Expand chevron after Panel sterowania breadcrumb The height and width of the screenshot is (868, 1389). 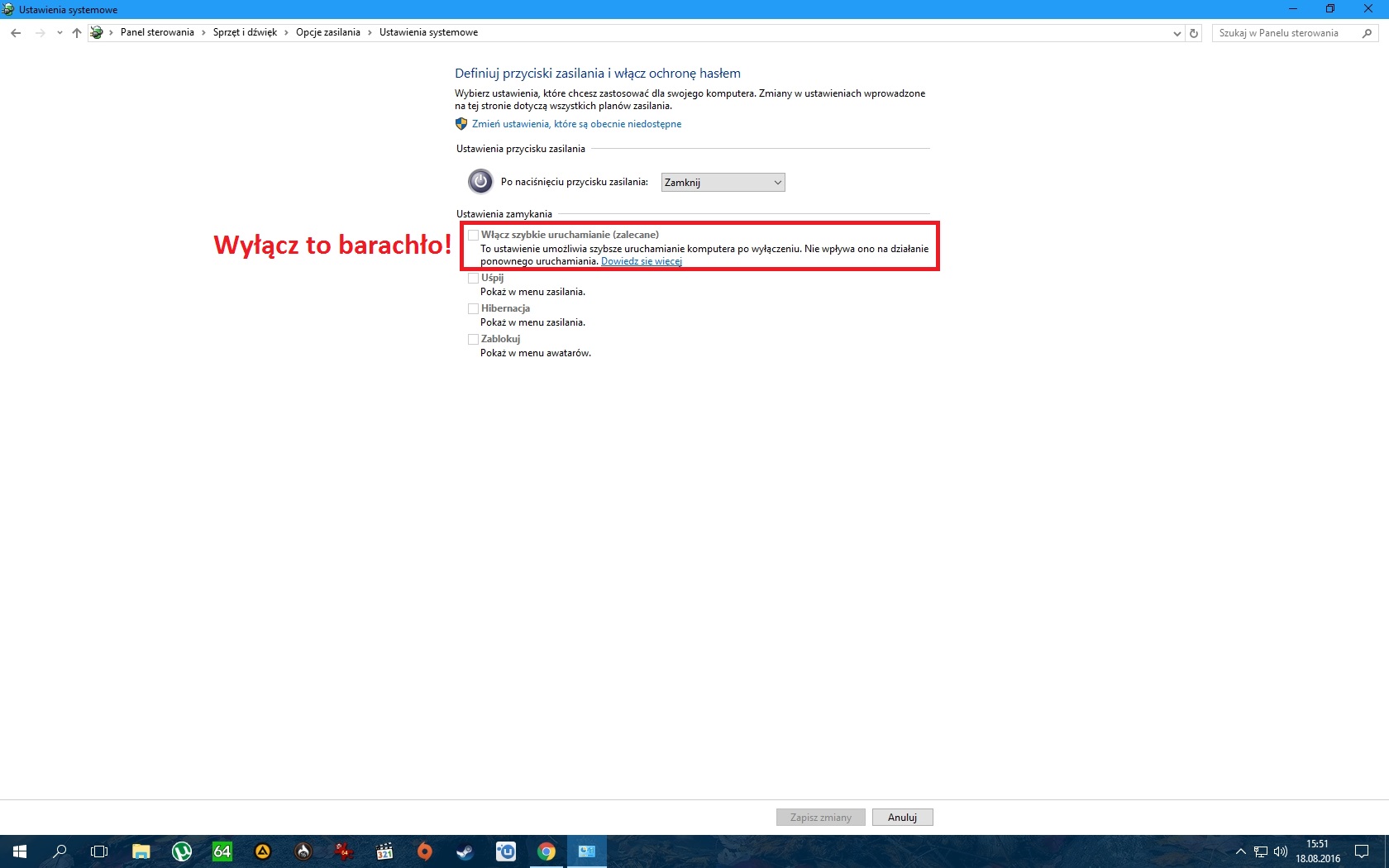pos(203,33)
